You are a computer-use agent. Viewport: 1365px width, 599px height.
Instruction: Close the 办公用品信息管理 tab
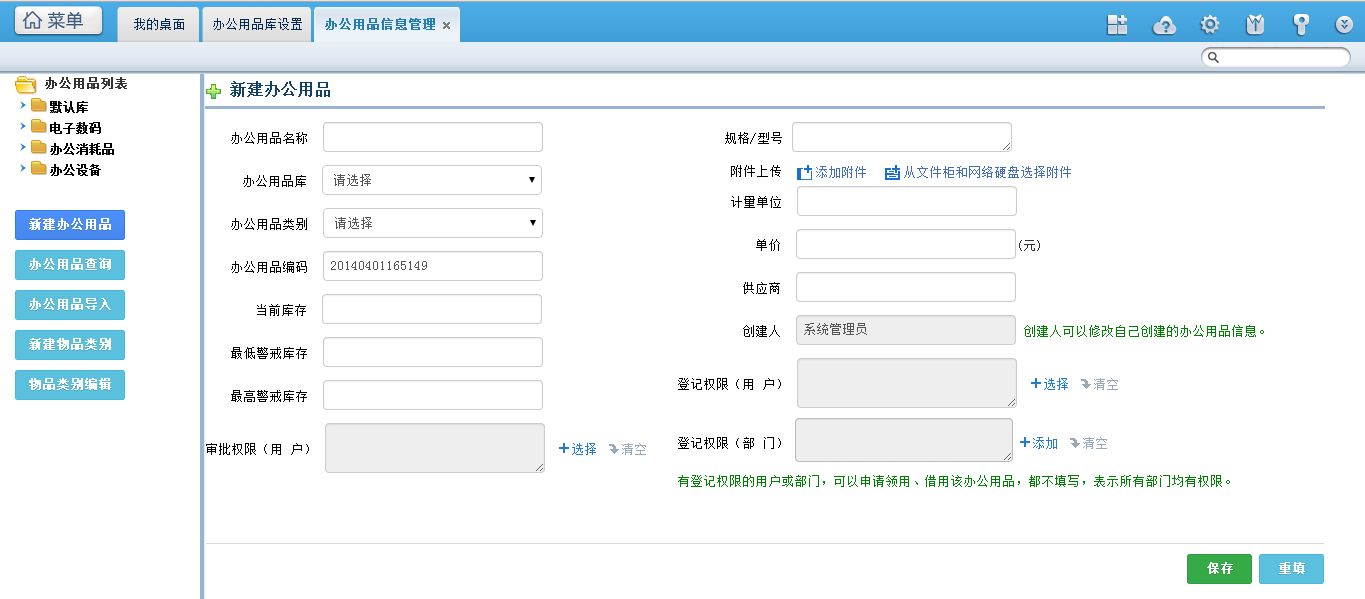(446, 26)
